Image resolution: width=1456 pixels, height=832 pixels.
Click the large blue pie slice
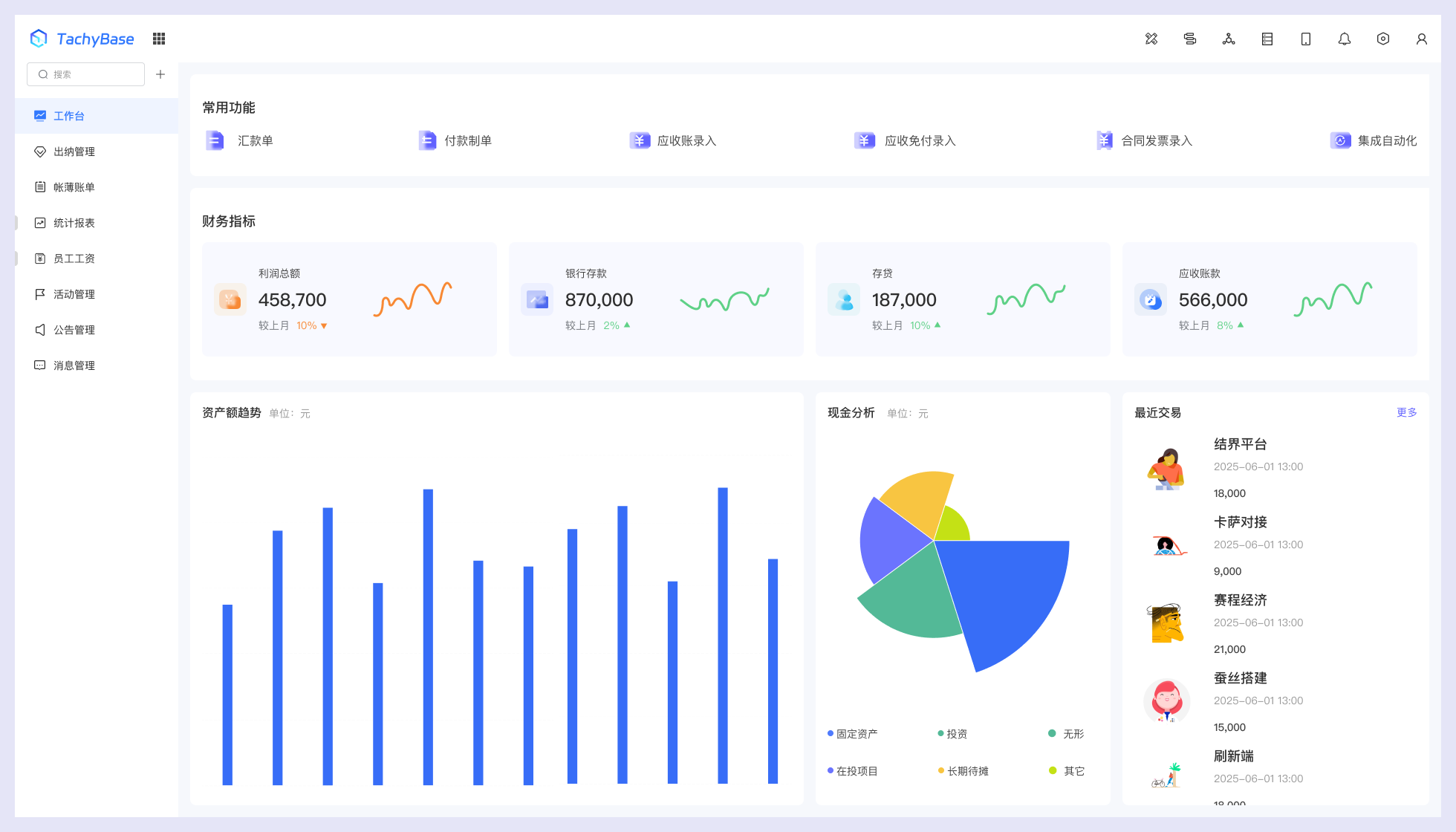pos(1010,594)
